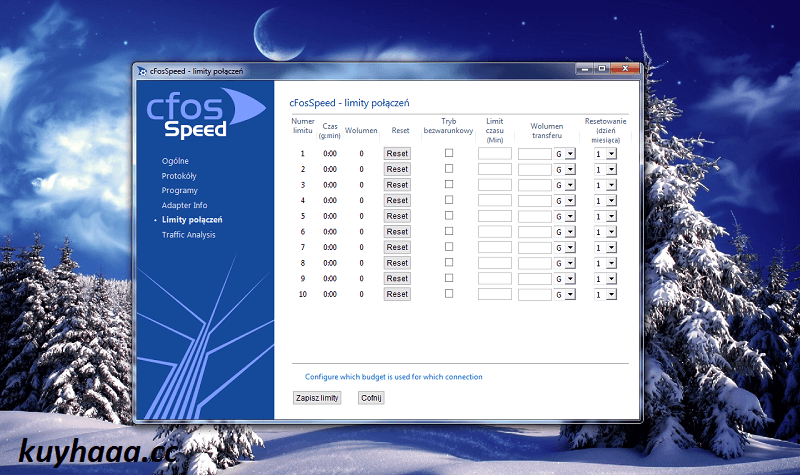Click transfer volume field for limit 3
800x475 pixels.
tap(535, 185)
